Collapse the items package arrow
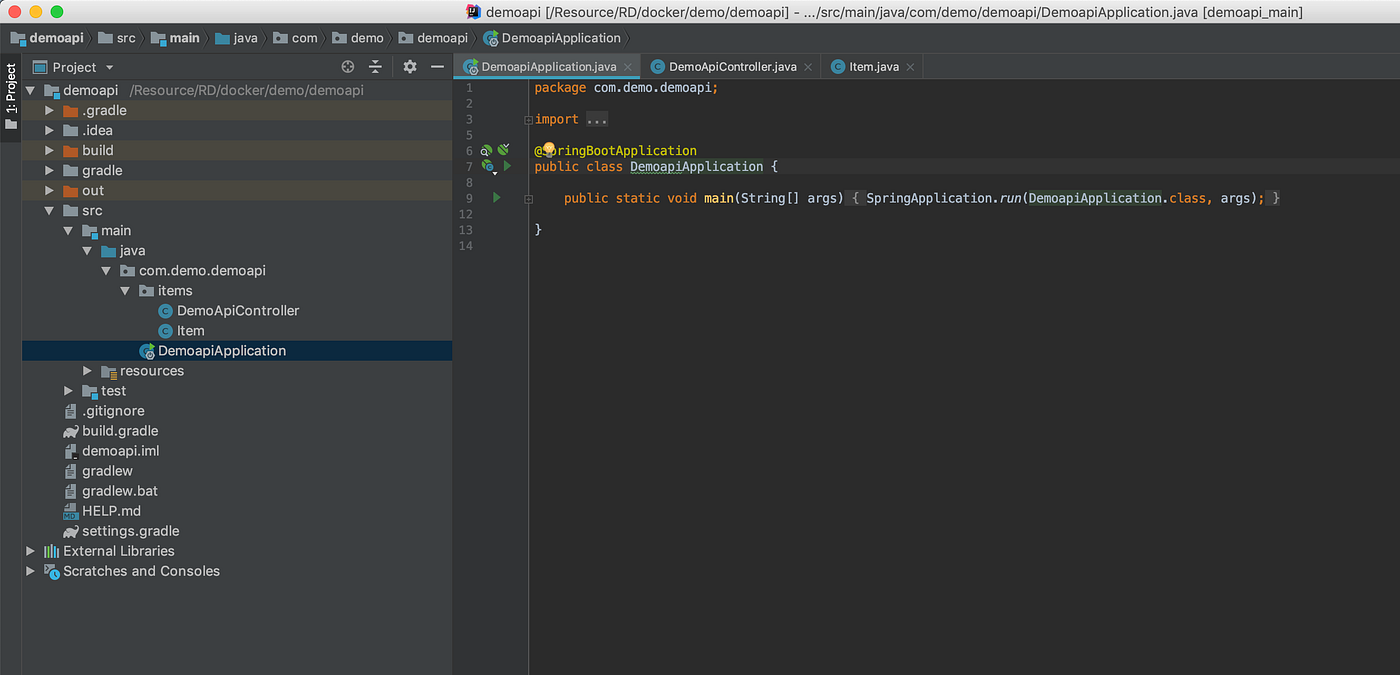 pos(125,291)
